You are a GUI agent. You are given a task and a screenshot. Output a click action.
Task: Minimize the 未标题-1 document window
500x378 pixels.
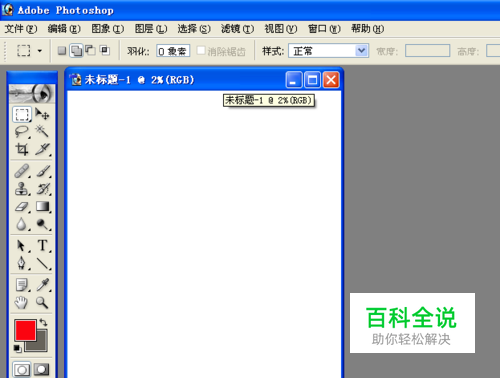coord(294,80)
